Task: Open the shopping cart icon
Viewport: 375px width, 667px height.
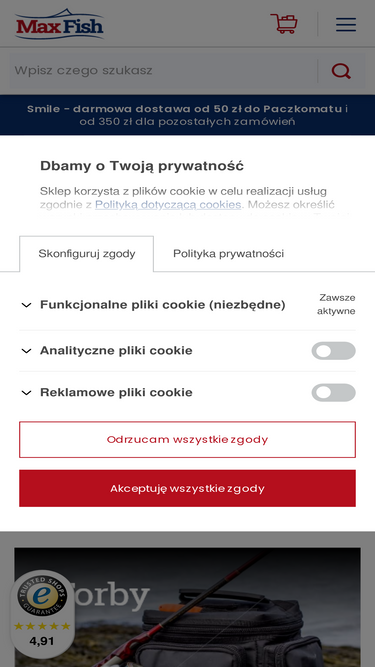Action: 284,24
